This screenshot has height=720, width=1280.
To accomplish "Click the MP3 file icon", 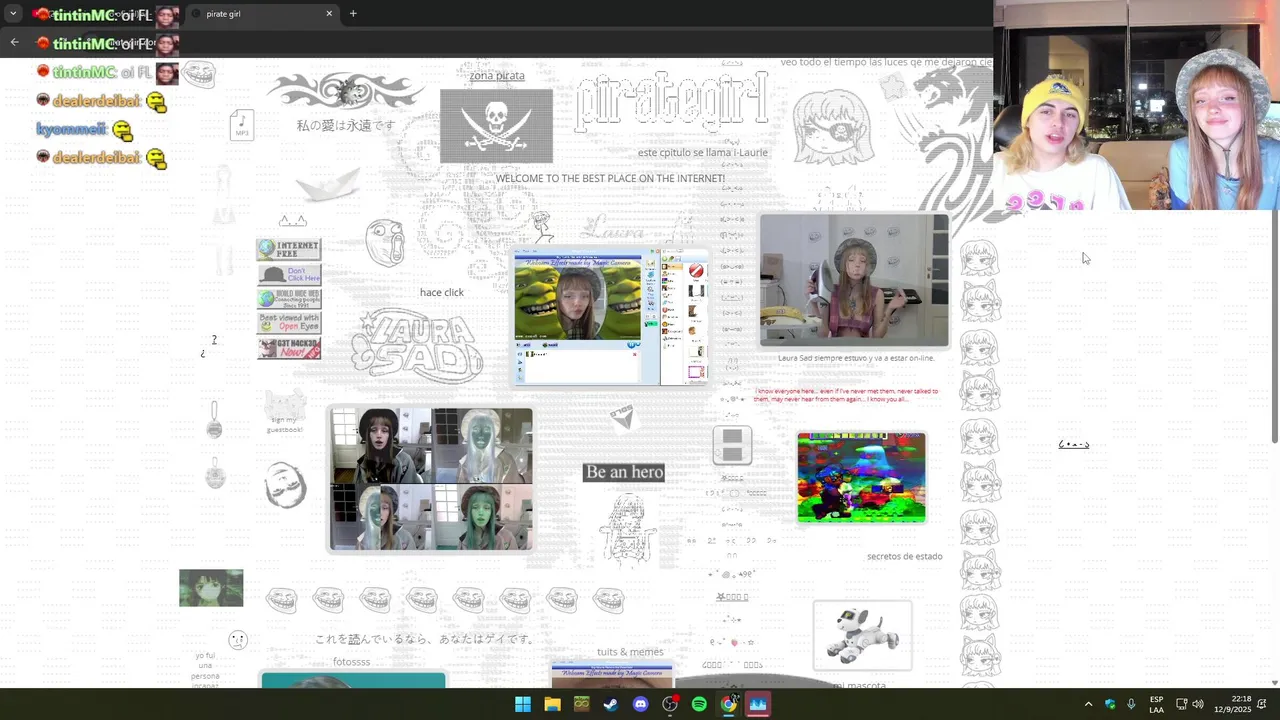I will (x=241, y=125).
